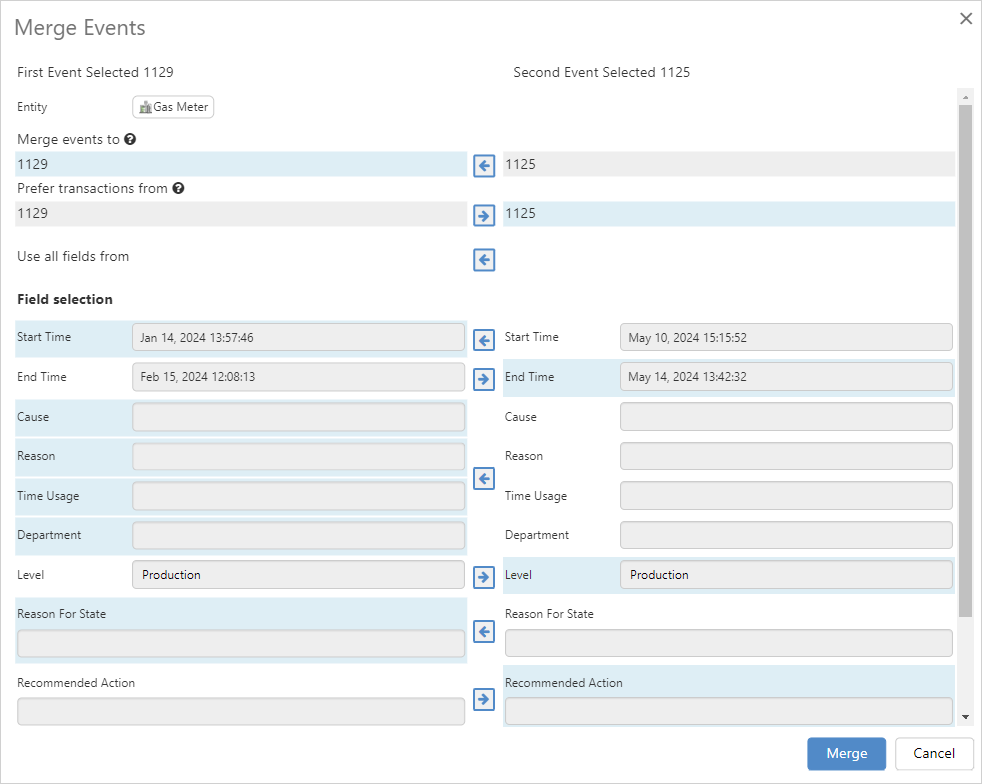Click the arrow icon for Prefer transactions from
The width and height of the screenshot is (982, 784).
484,215
